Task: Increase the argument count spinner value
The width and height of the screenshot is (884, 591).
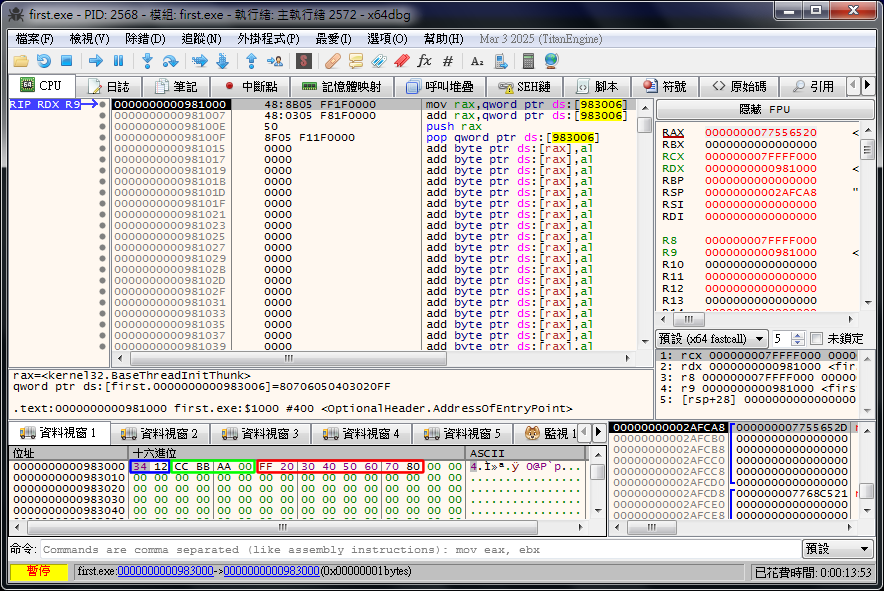Action: click(x=798, y=335)
